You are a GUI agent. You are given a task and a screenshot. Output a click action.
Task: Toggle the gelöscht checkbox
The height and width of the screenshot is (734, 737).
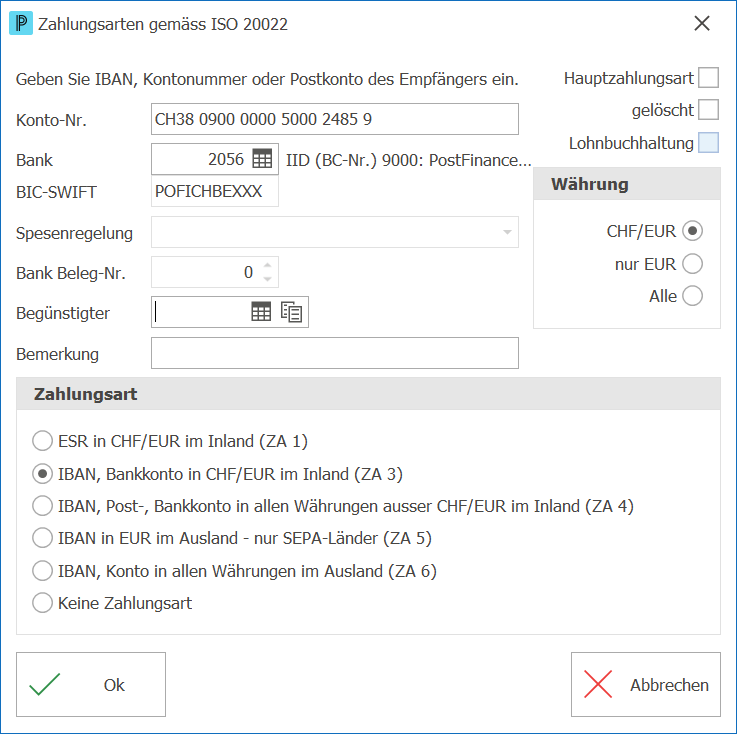coord(708,109)
